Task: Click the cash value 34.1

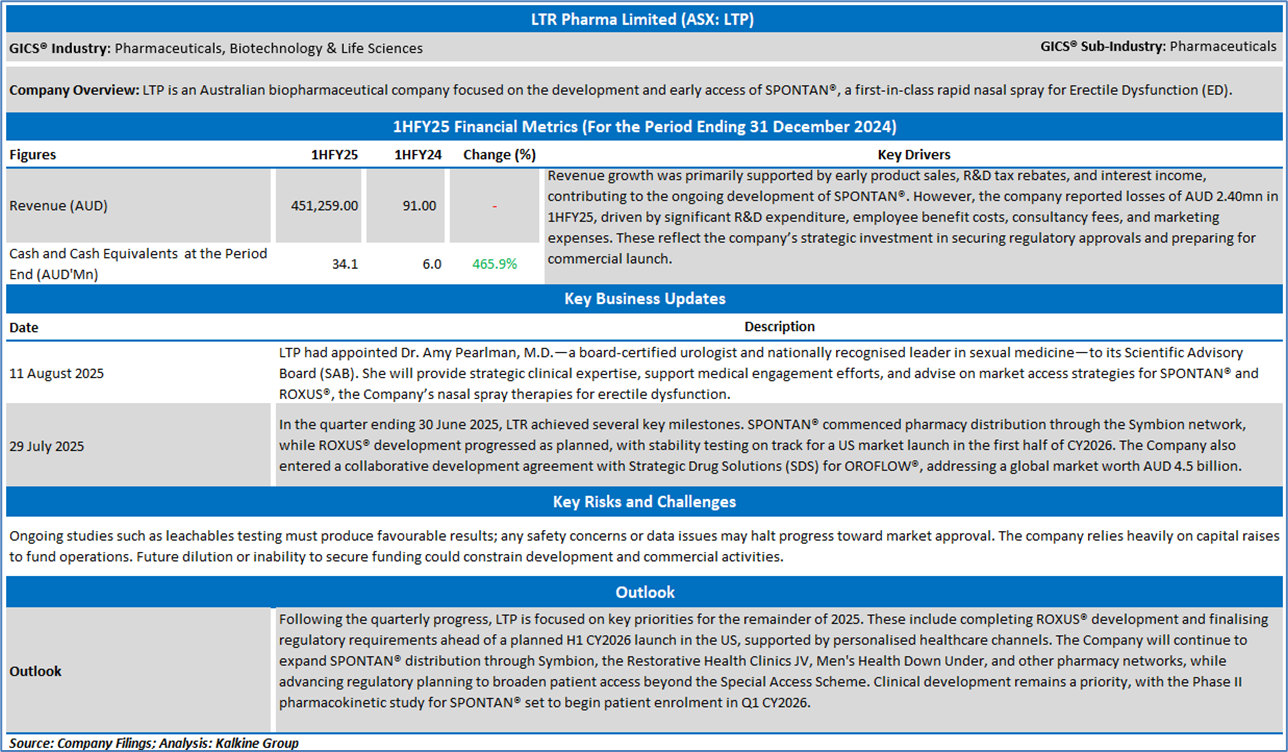Action: 345,264
